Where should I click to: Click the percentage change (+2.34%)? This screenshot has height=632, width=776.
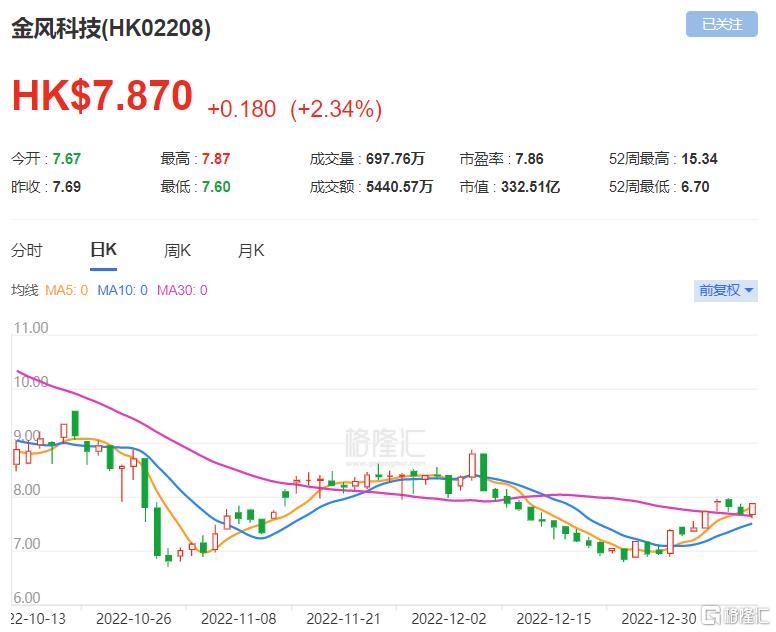pos(336,109)
